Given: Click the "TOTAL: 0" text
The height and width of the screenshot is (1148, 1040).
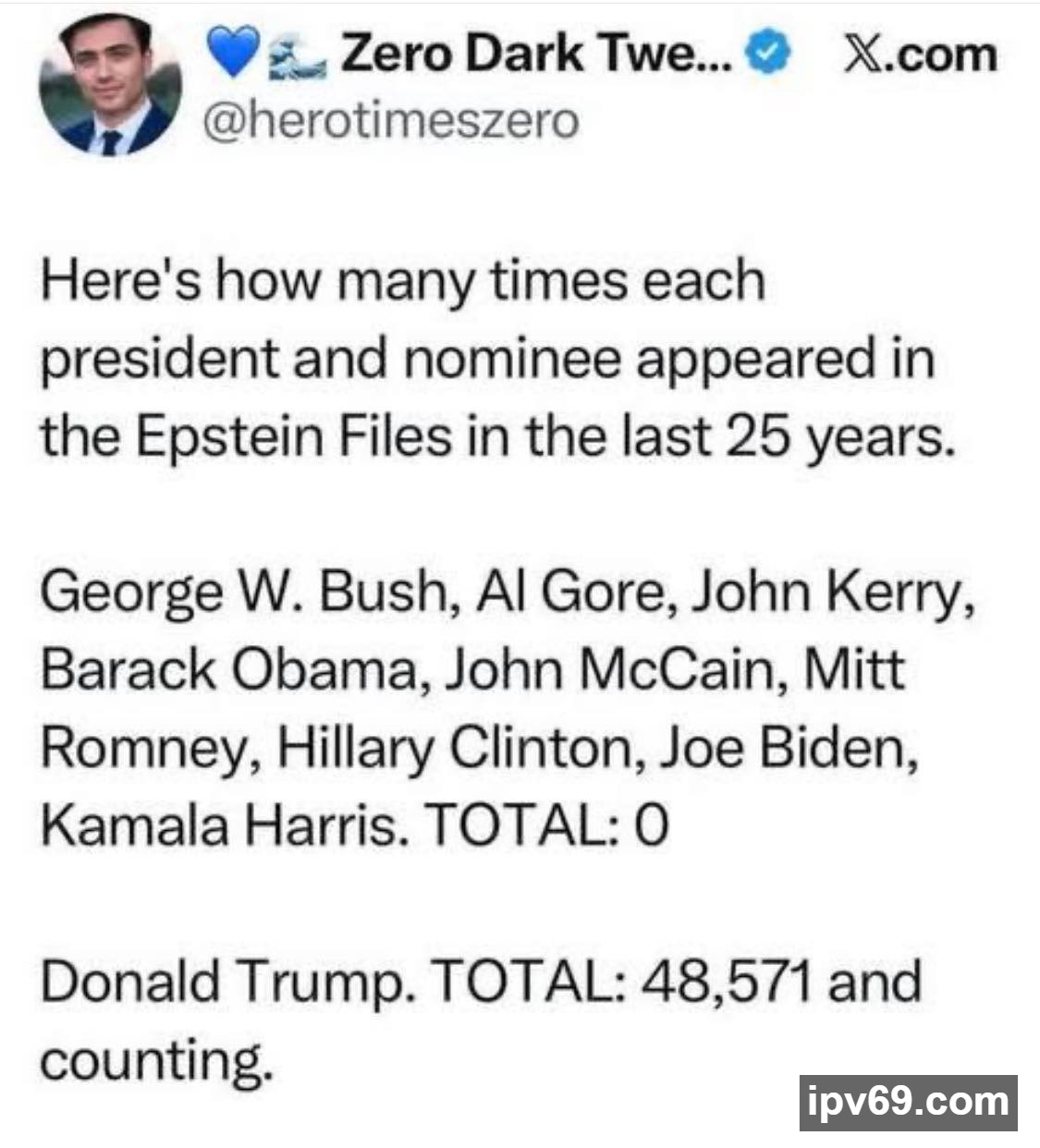Looking at the screenshot, I should click(544, 824).
